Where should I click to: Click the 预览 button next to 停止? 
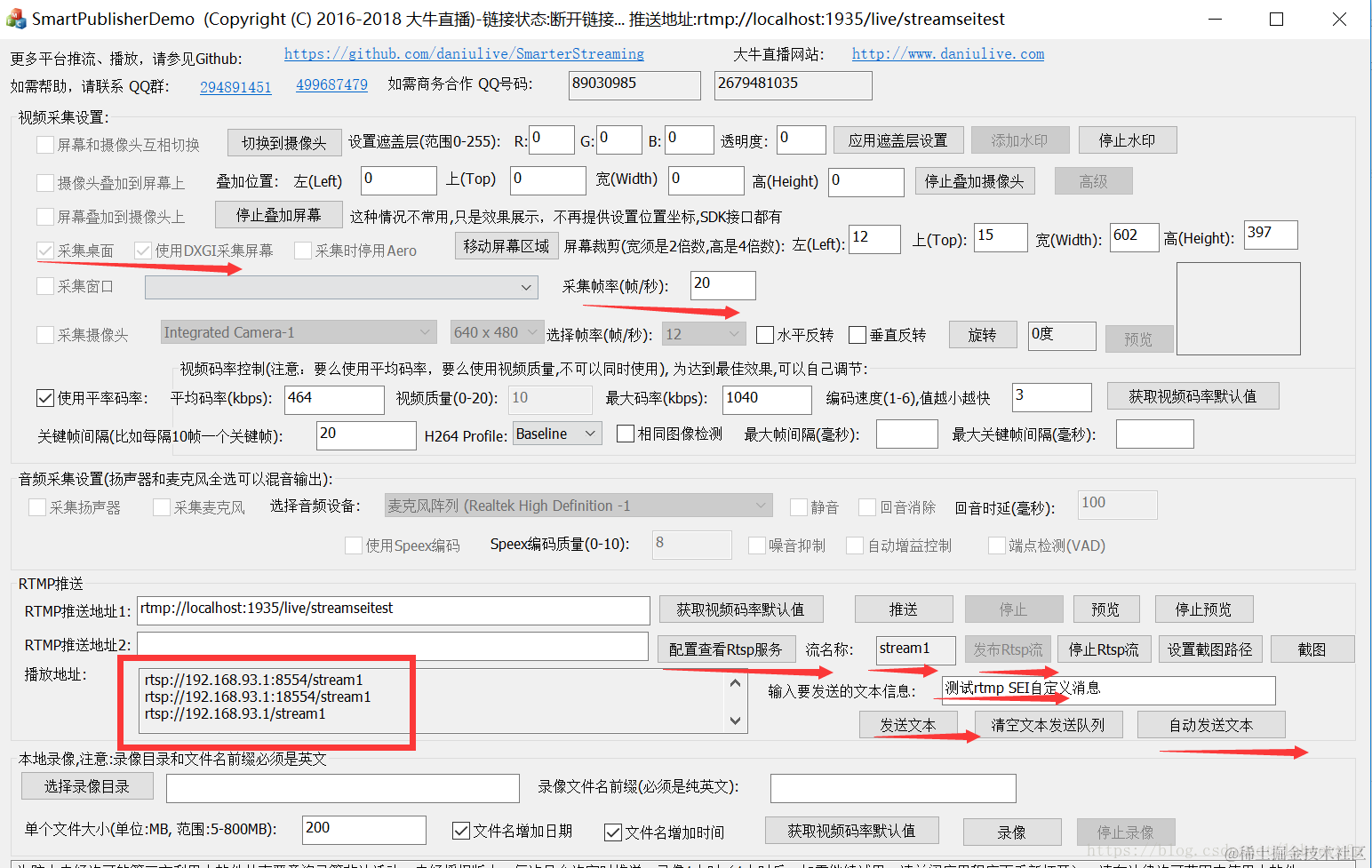(1105, 609)
